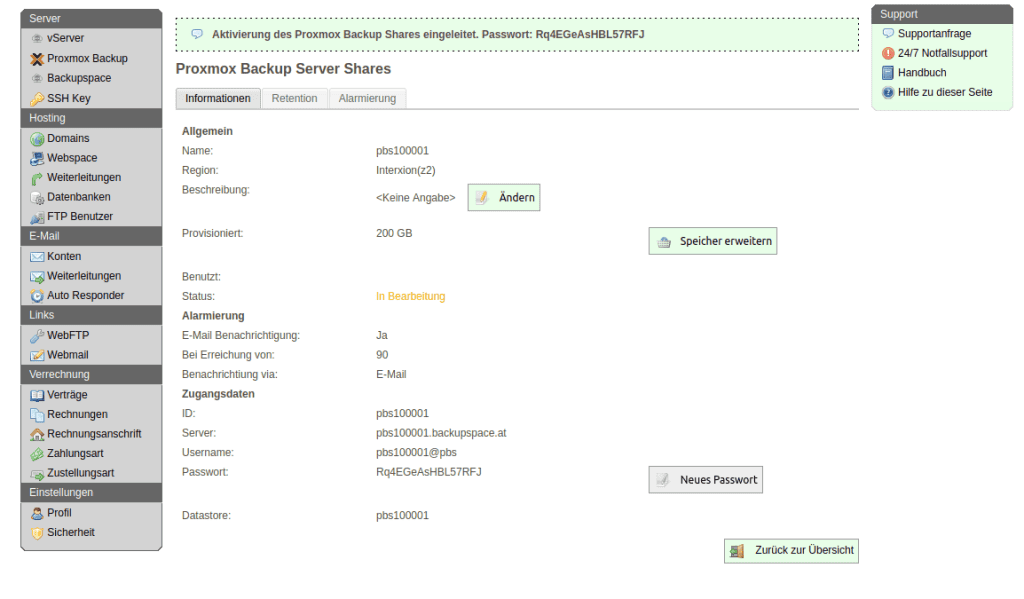1024x599 pixels.
Task: Click the Auto Responder icon
Action: 37,296
